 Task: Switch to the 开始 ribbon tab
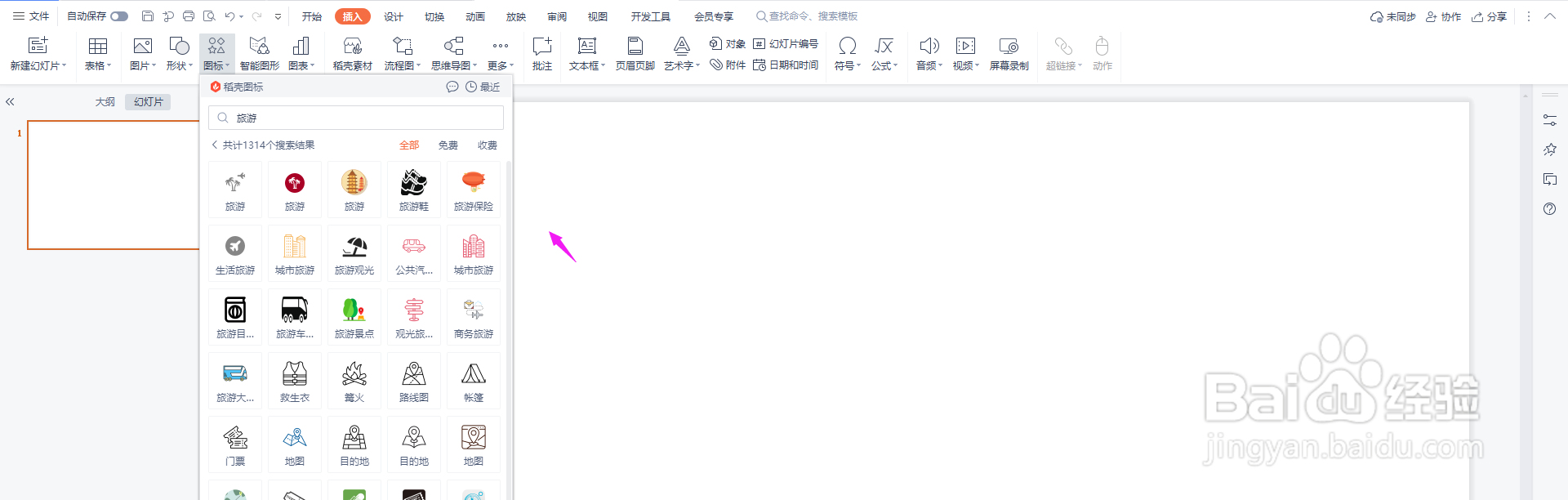312,16
